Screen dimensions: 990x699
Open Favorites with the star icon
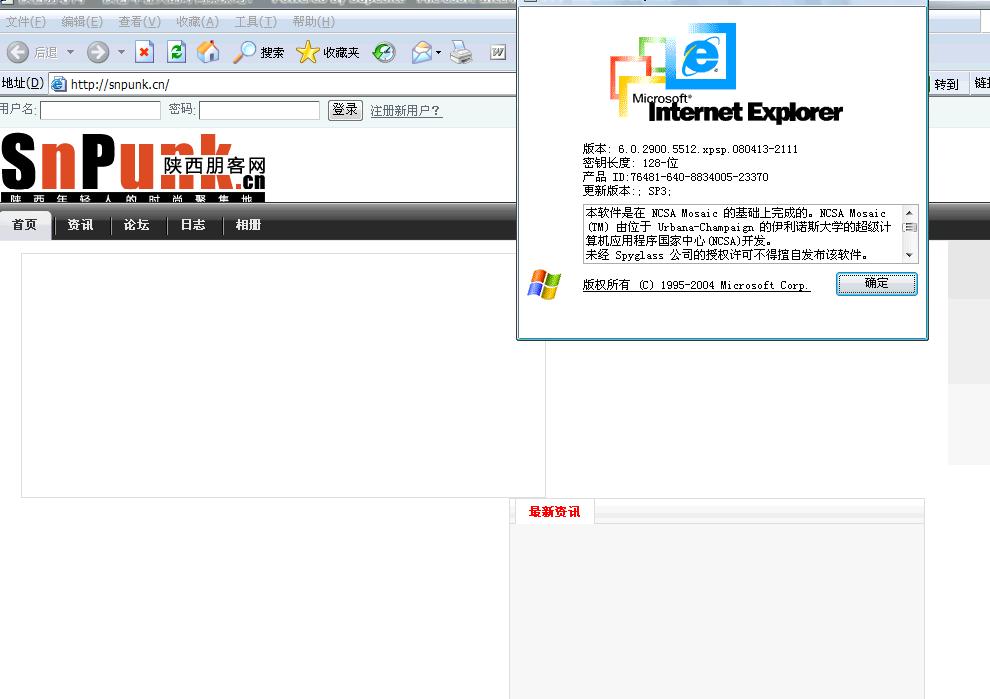[x=307, y=52]
